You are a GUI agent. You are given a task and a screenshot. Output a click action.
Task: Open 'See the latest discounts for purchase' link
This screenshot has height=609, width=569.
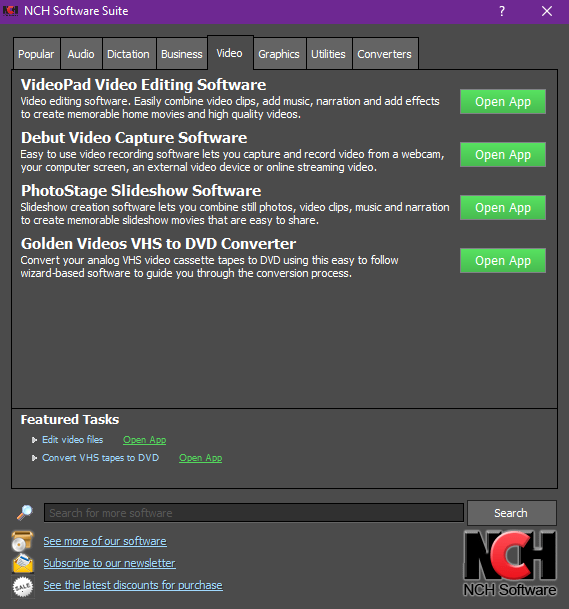[133, 585]
